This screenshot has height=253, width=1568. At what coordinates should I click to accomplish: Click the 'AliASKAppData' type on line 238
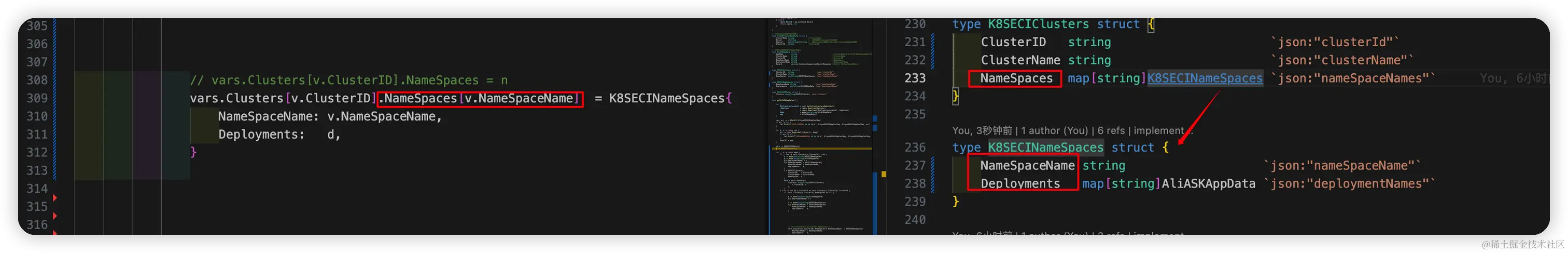(x=1208, y=183)
